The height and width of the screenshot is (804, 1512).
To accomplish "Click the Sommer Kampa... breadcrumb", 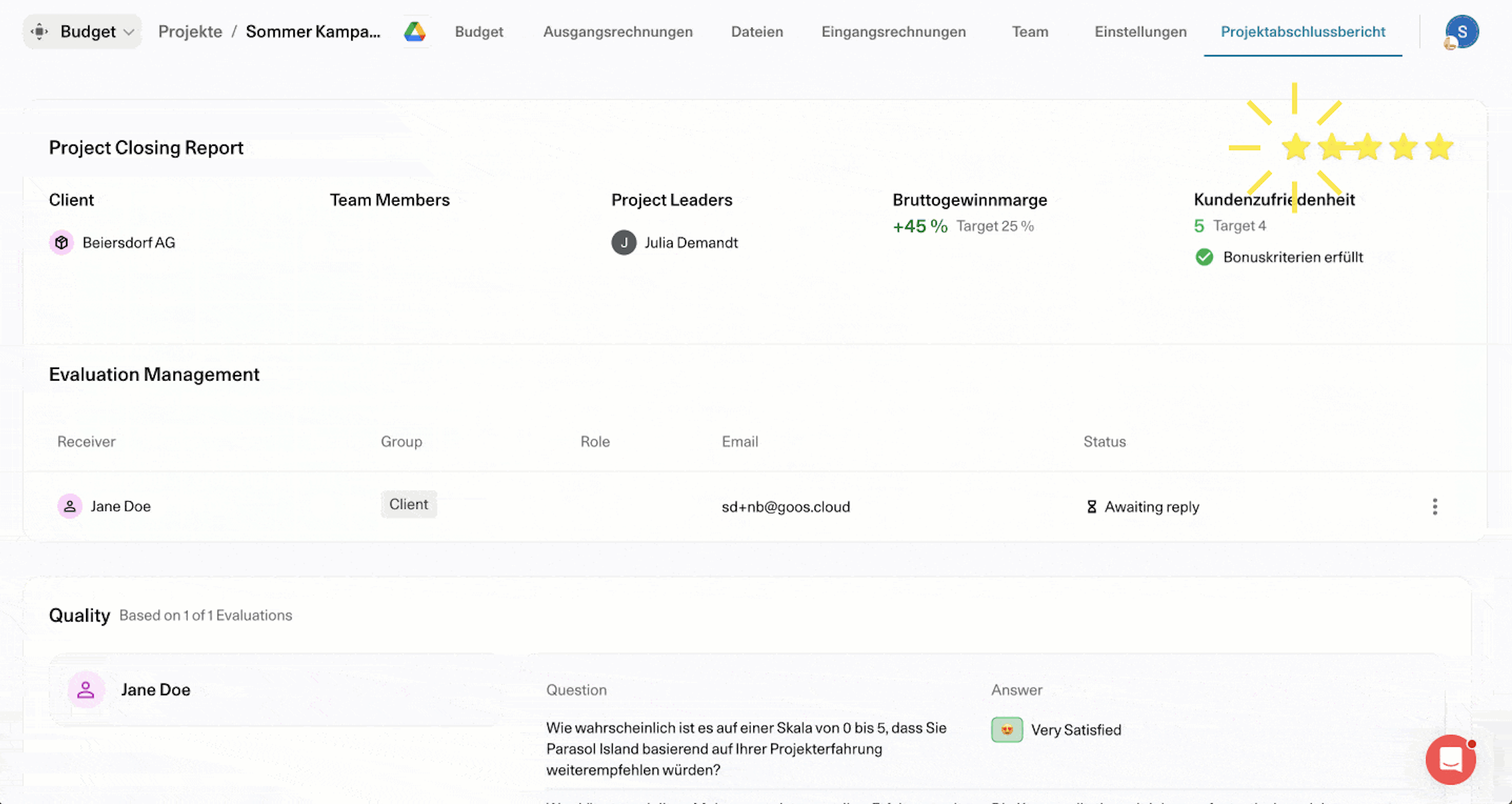I will 313,32.
